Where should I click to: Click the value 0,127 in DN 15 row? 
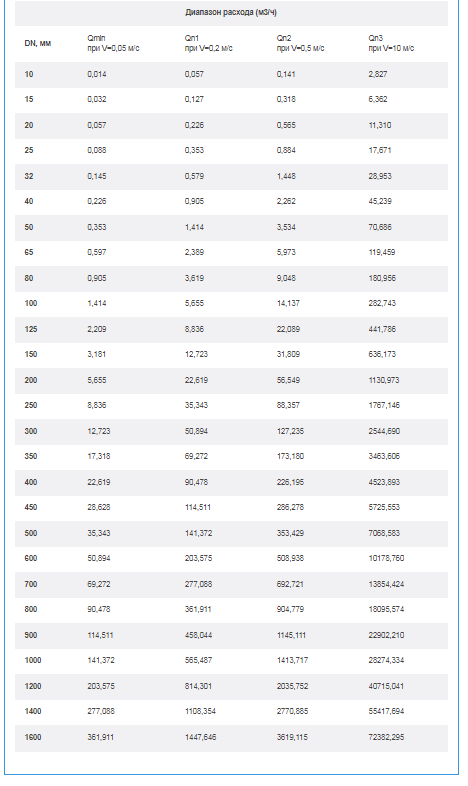194,99
